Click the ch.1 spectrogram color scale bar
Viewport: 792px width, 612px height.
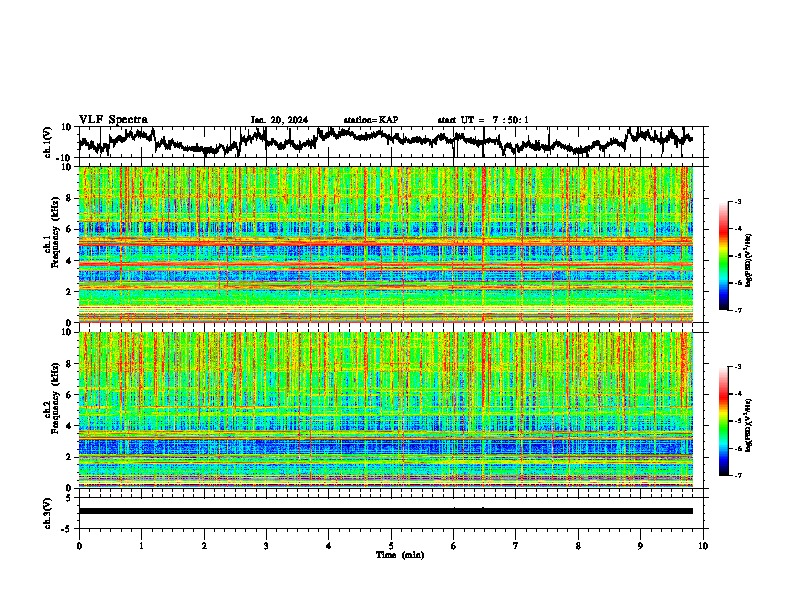click(723, 256)
